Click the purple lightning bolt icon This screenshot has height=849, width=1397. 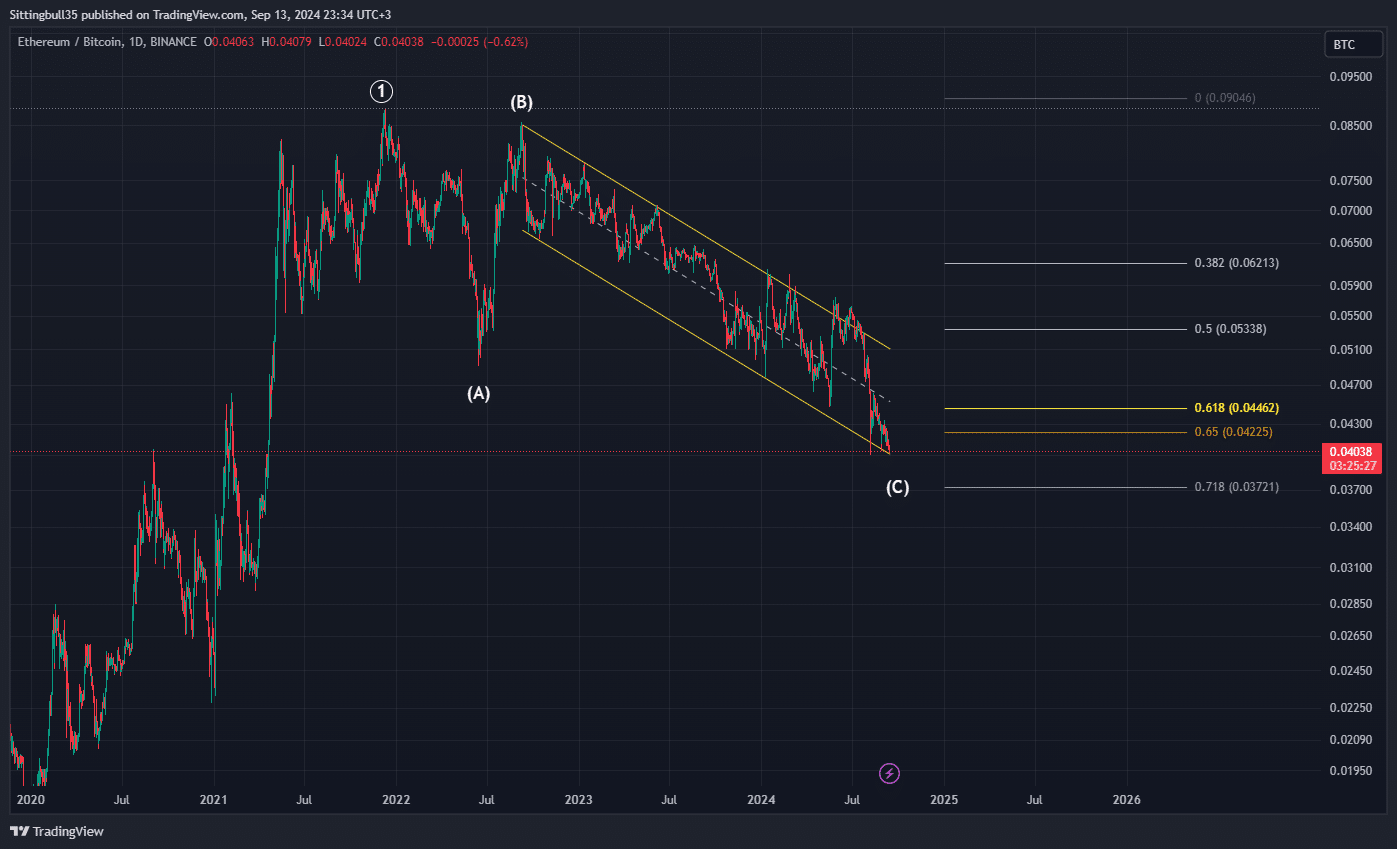(889, 772)
